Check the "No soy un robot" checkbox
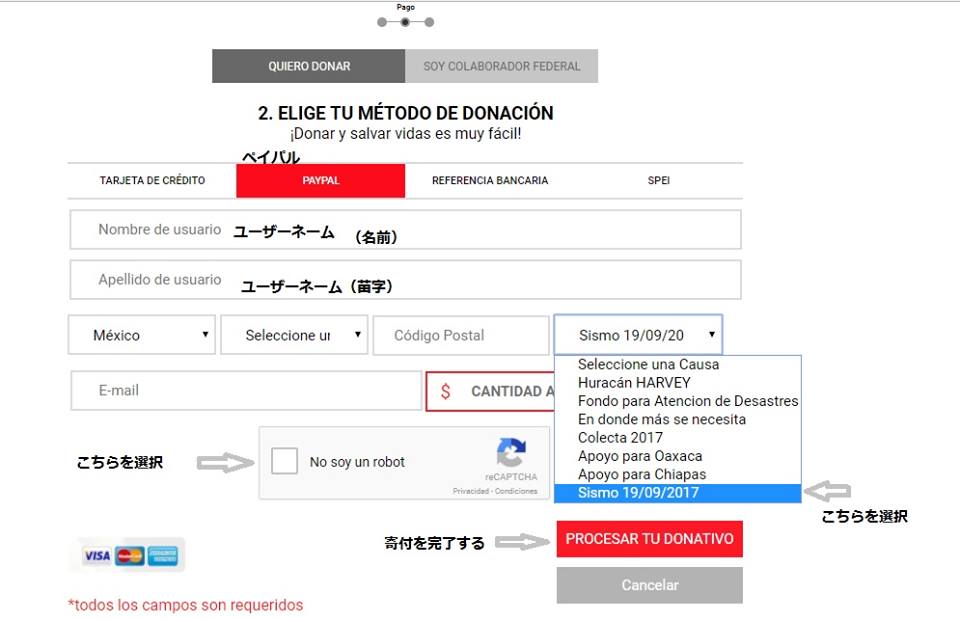Screen dimensions: 960x621 pyautogui.click(x=285, y=461)
